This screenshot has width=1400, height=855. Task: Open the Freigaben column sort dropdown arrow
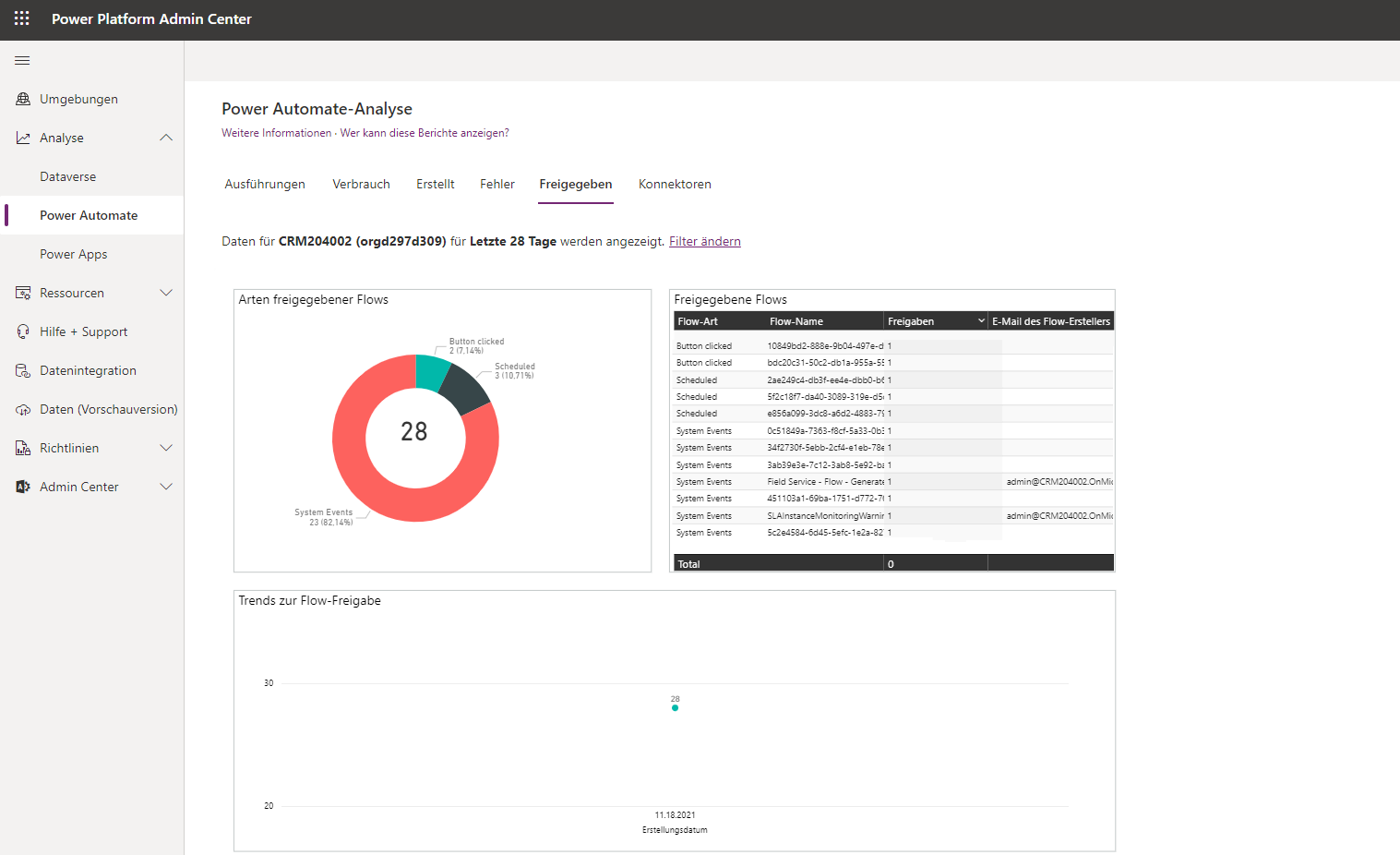[x=981, y=321]
